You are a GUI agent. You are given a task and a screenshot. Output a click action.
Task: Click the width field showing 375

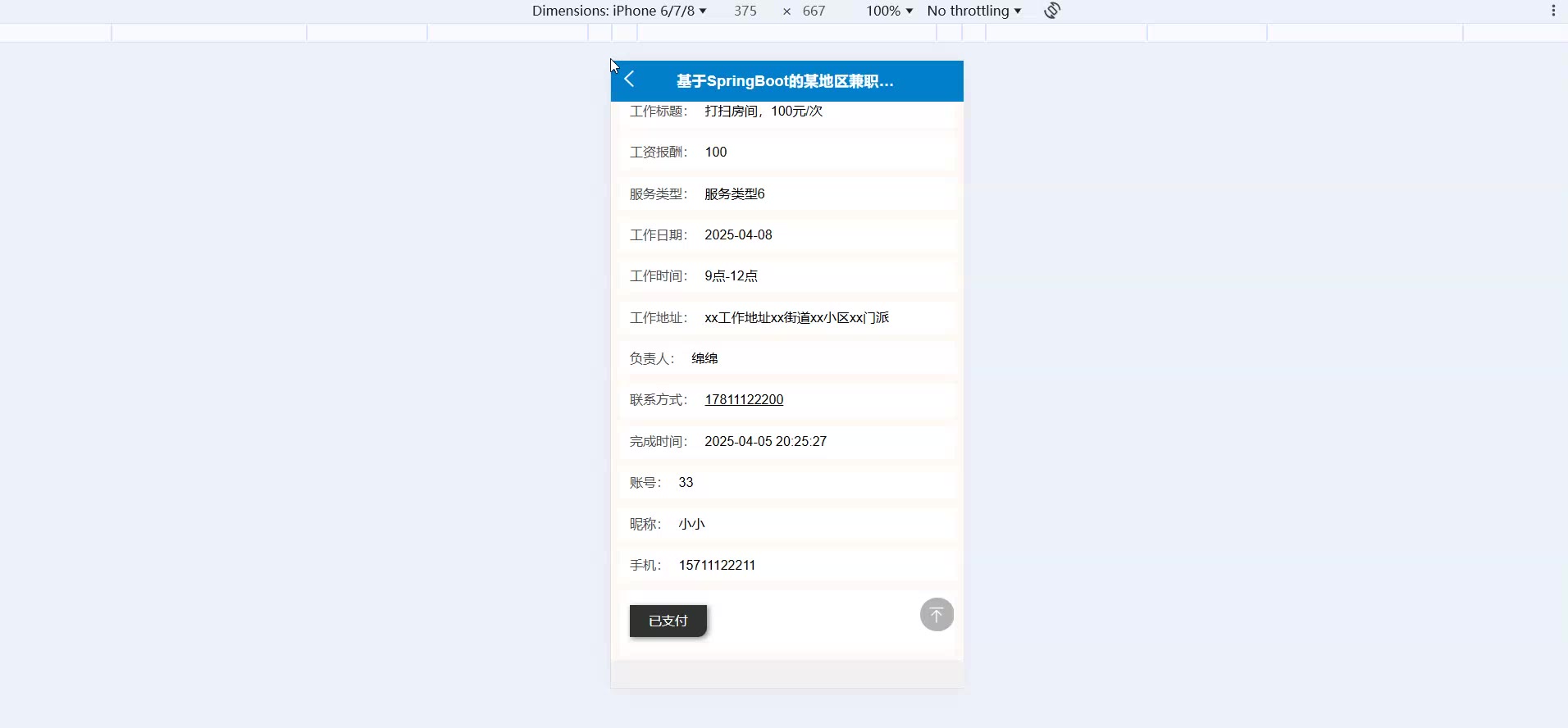pos(745,11)
